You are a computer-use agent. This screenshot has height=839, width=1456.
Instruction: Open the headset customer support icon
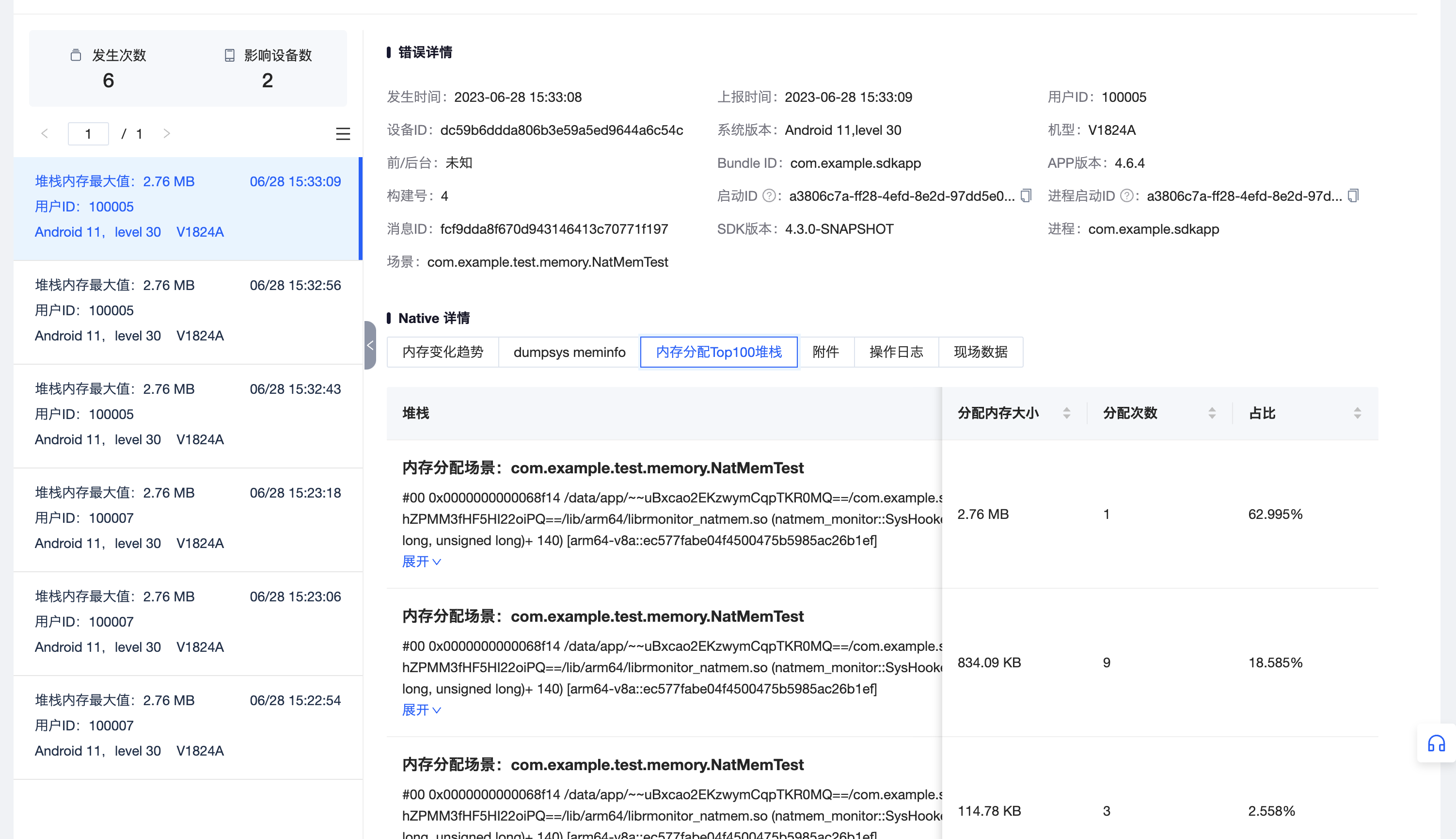coord(1436,743)
